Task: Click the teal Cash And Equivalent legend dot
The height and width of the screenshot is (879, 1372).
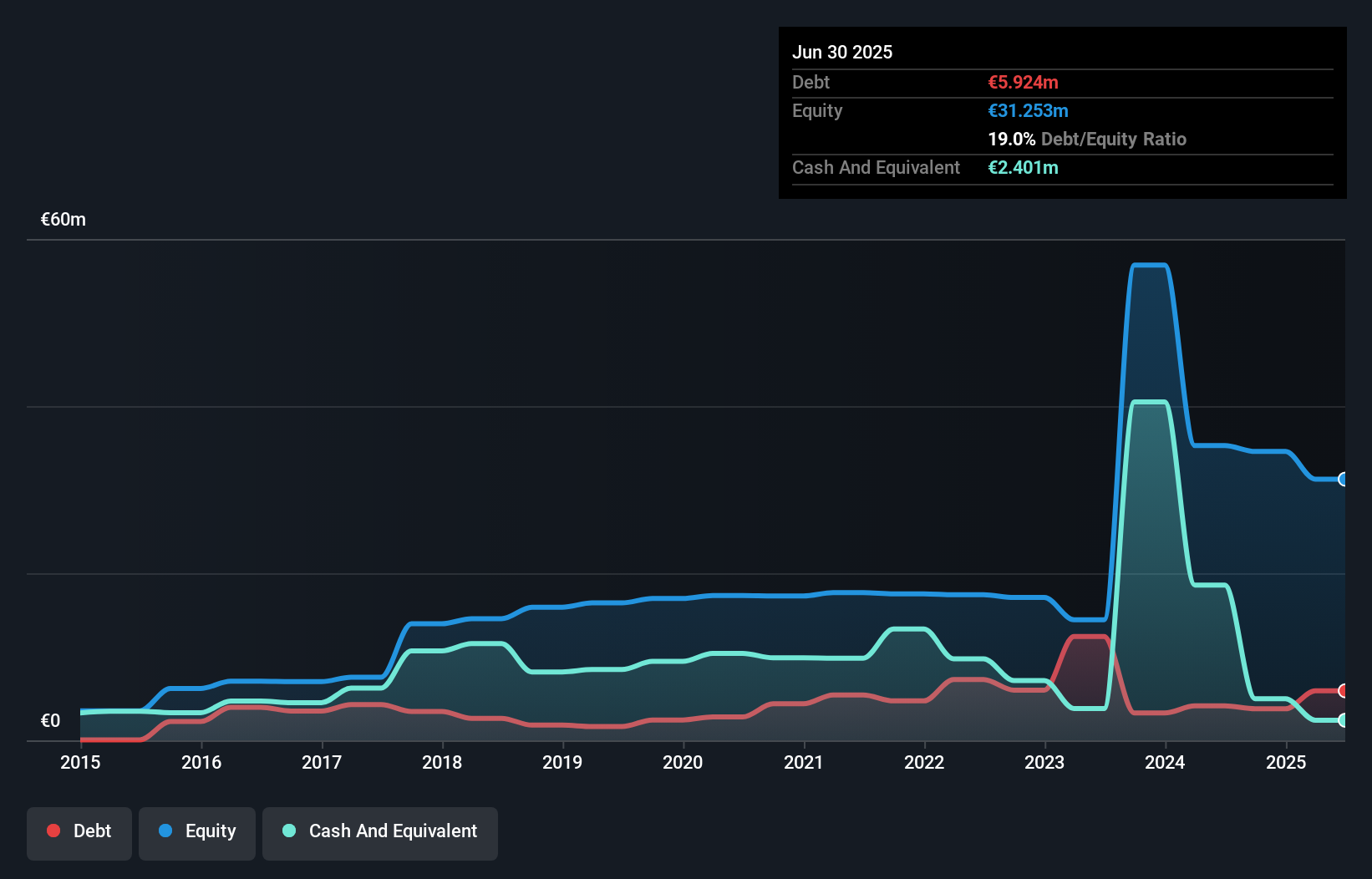Action: point(289,831)
